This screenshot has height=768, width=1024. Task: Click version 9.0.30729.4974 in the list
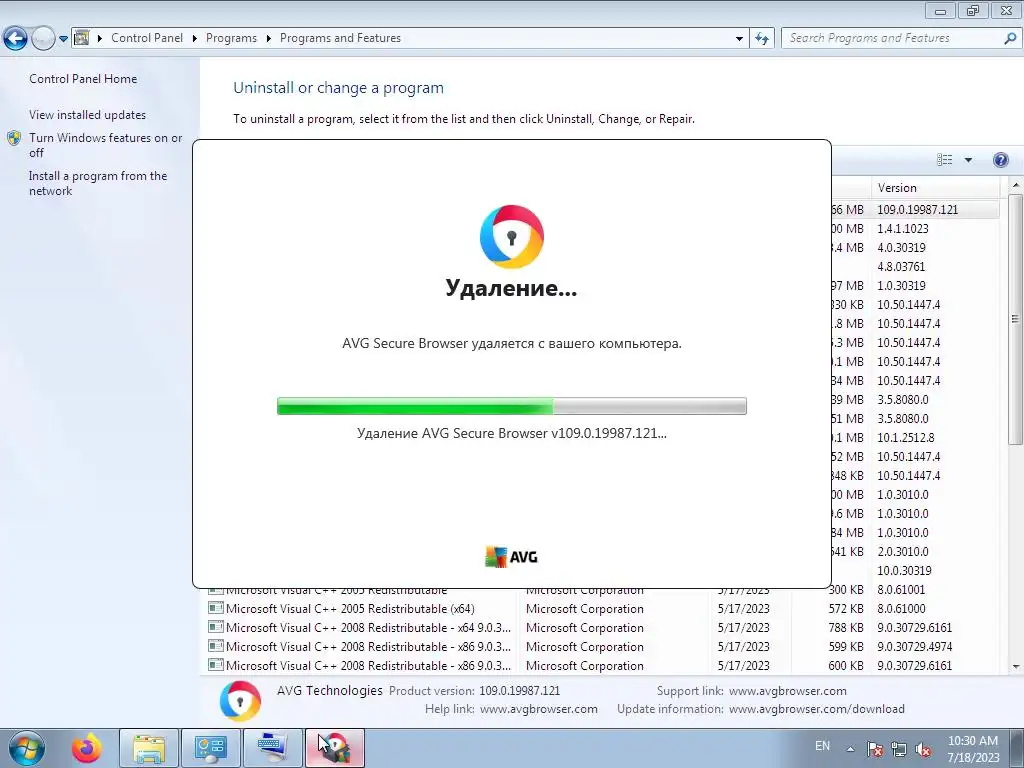(914, 647)
